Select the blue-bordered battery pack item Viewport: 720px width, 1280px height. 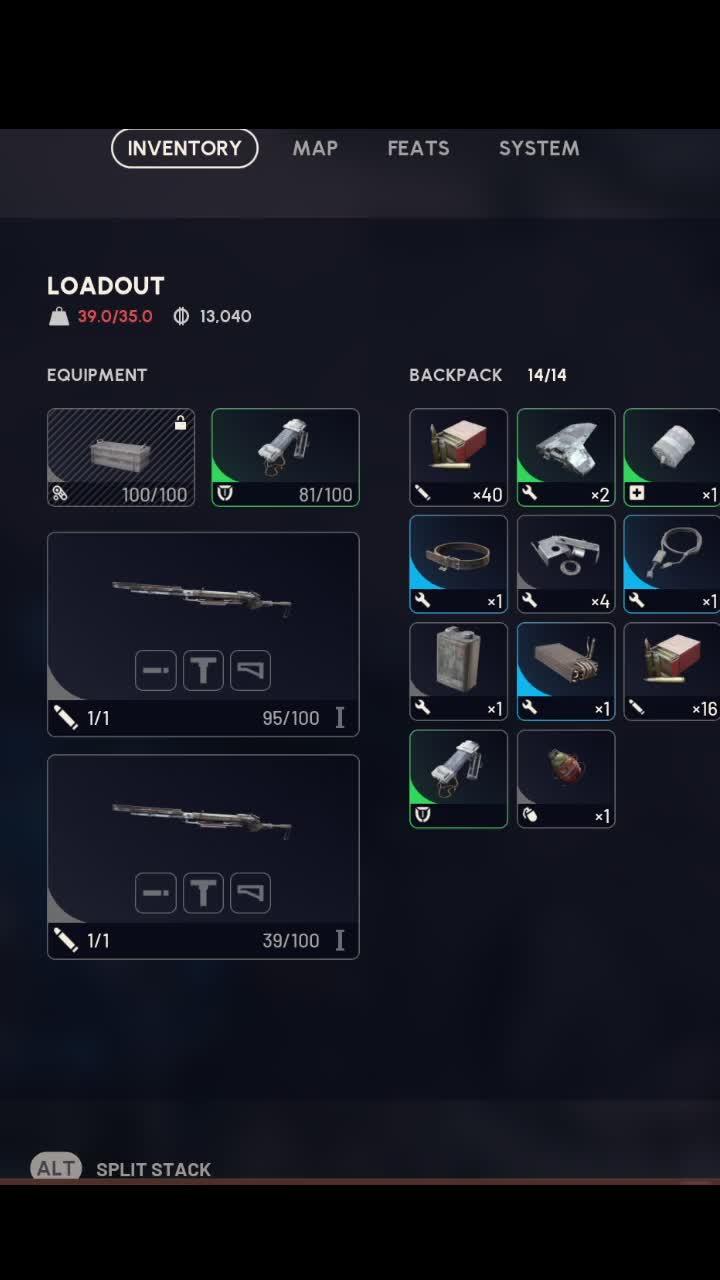pyautogui.click(x=566, y=671)
